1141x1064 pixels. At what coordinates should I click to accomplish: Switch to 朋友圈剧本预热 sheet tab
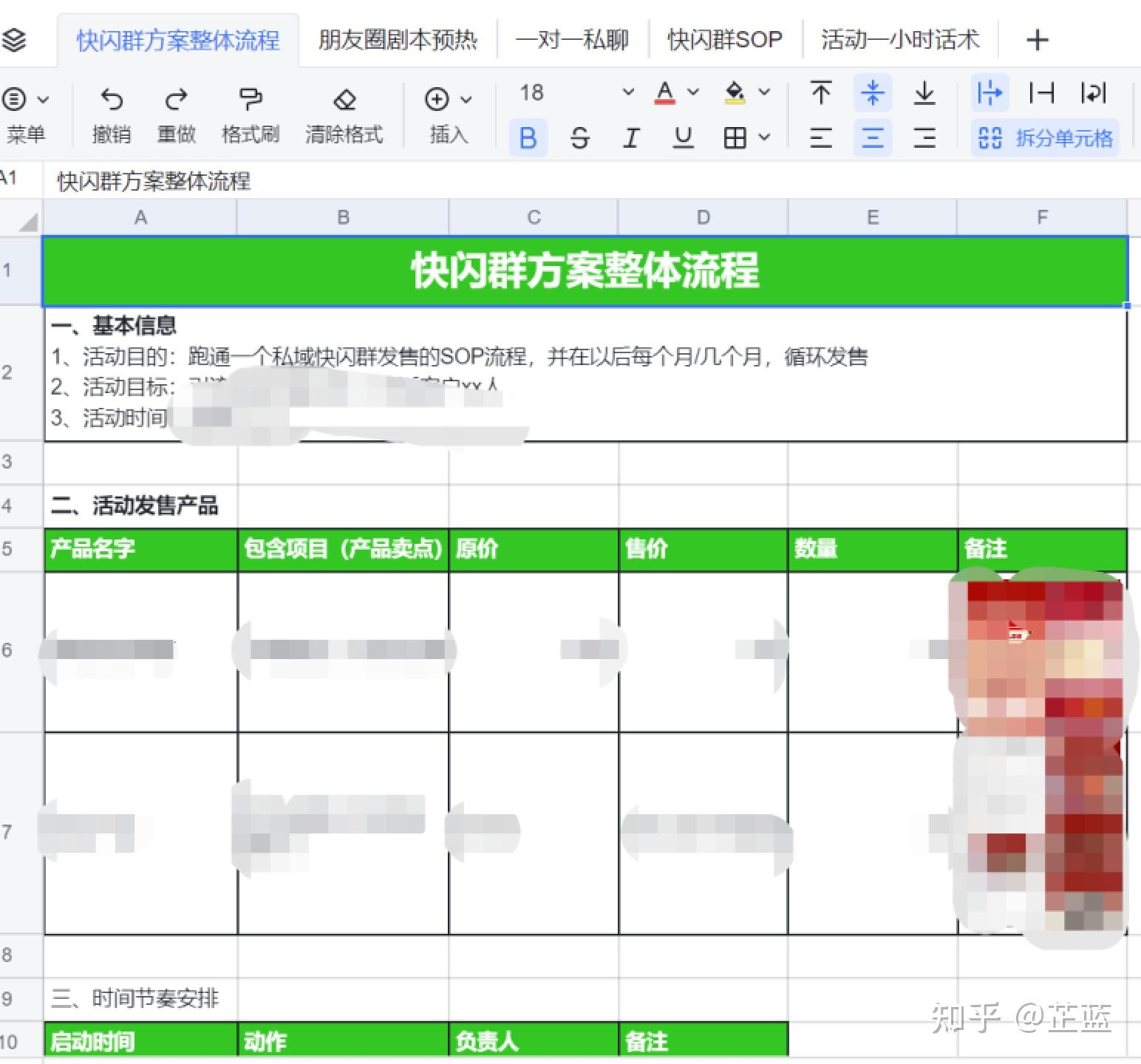point(398,40)
